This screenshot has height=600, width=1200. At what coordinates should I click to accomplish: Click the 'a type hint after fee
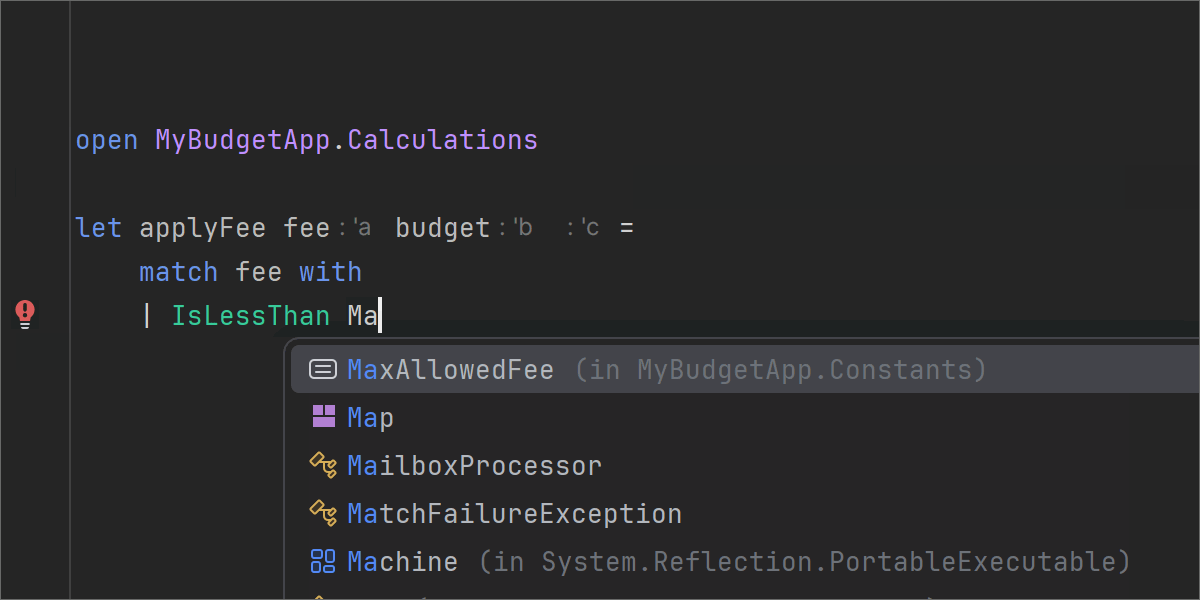click(x=360, y=228)
